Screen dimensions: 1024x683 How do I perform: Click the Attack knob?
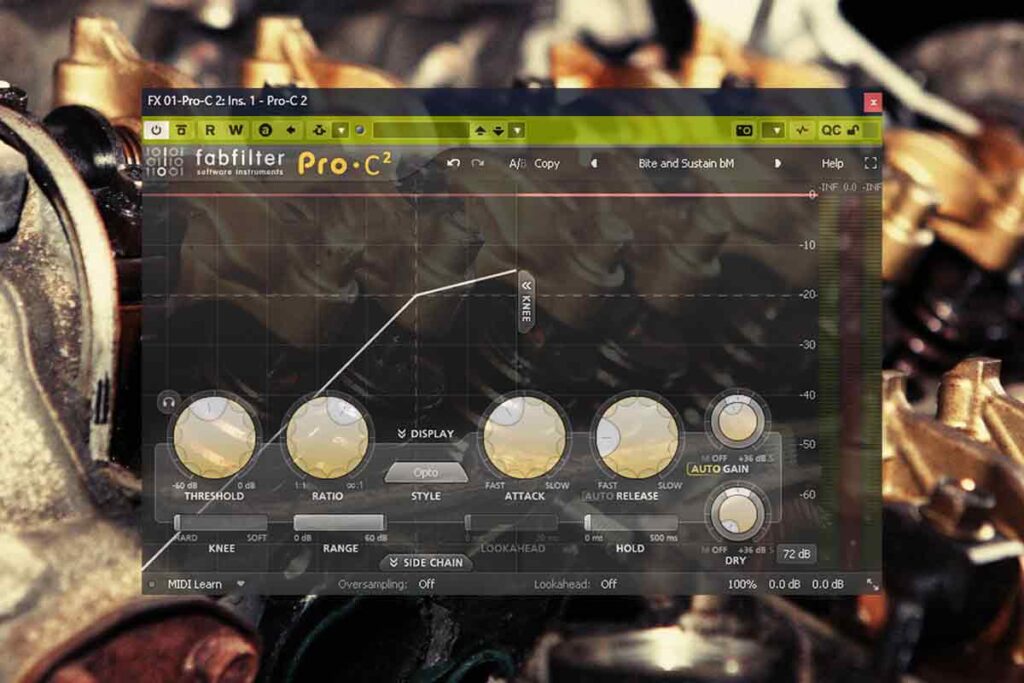point(524,436)
